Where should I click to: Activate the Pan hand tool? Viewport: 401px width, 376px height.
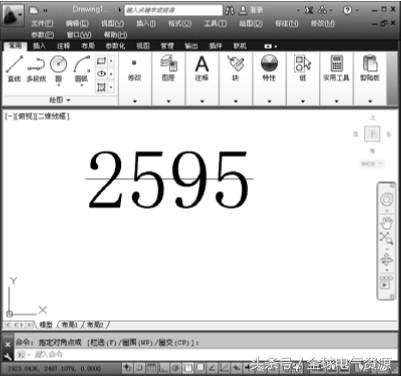(387, 223)
